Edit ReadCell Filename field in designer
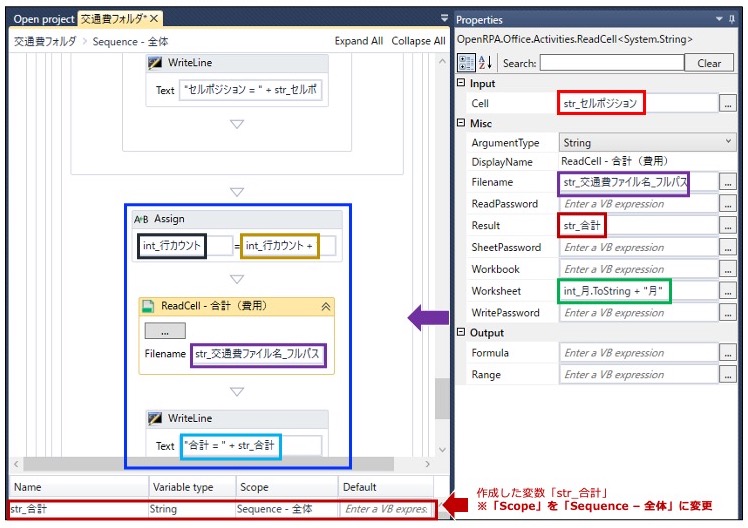Viewport: 748px width, 528px height. coord(258,355)
